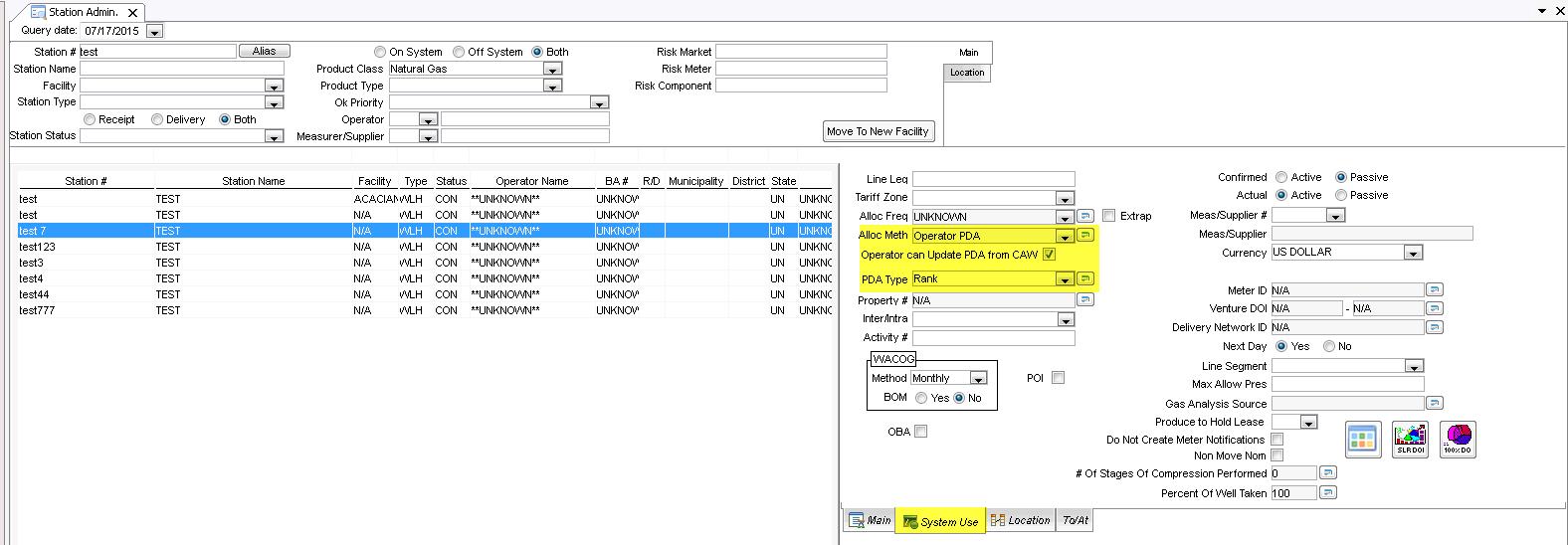Click lookup icon next to PDA Type
The height and width of the screenshot is (545, 1568).
[x=1085, y=279]
